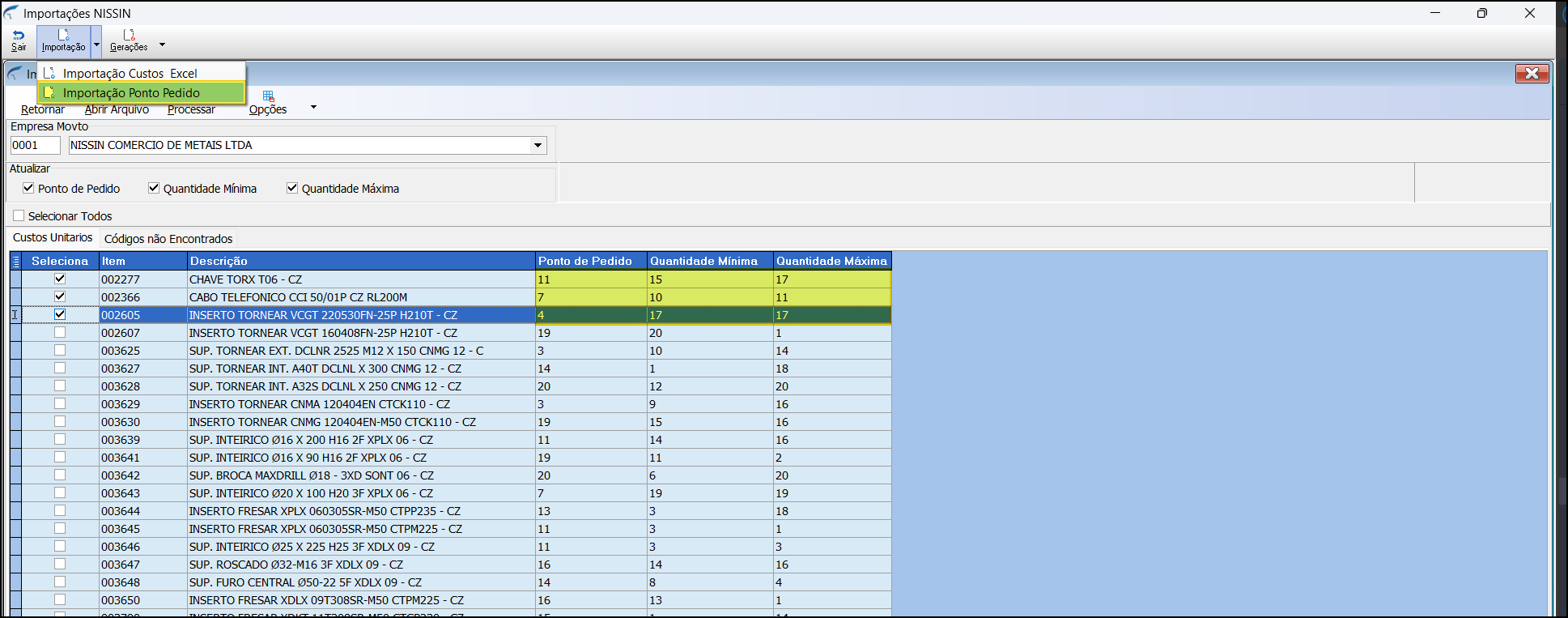
Task: Toggle the Quantidade Mínima checkbox
Action: pyautogui.click(x=154, y=188)
